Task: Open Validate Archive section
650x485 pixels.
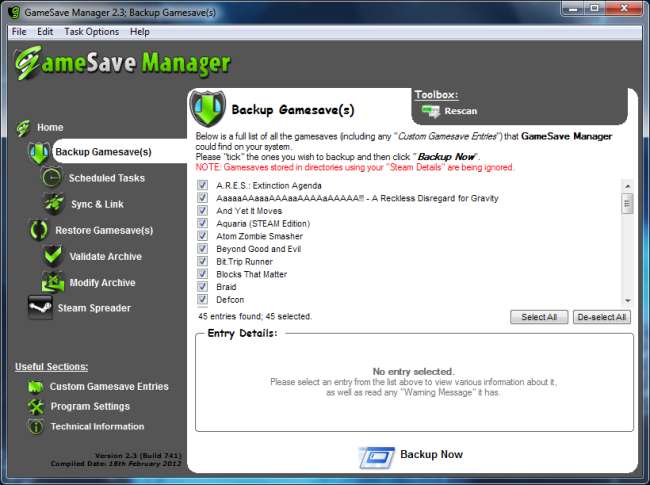Action: click(x=106, y=257)
